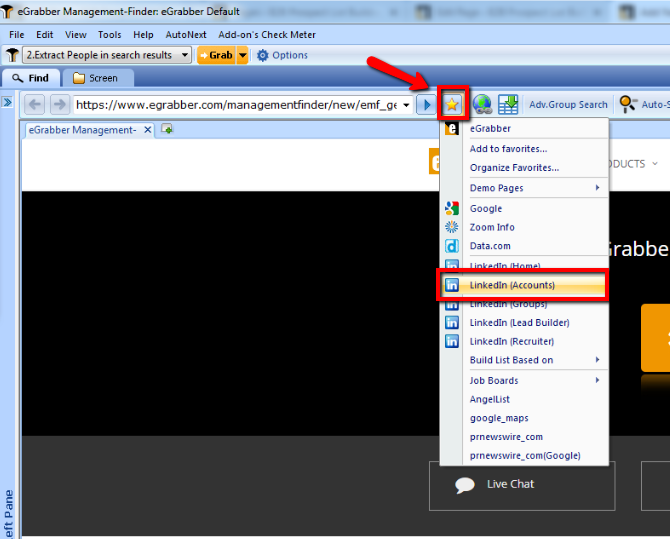Click the Google favorites entry
Image resolution: width=670 pixels, height=539 pixels.
[x=524, y=208]
